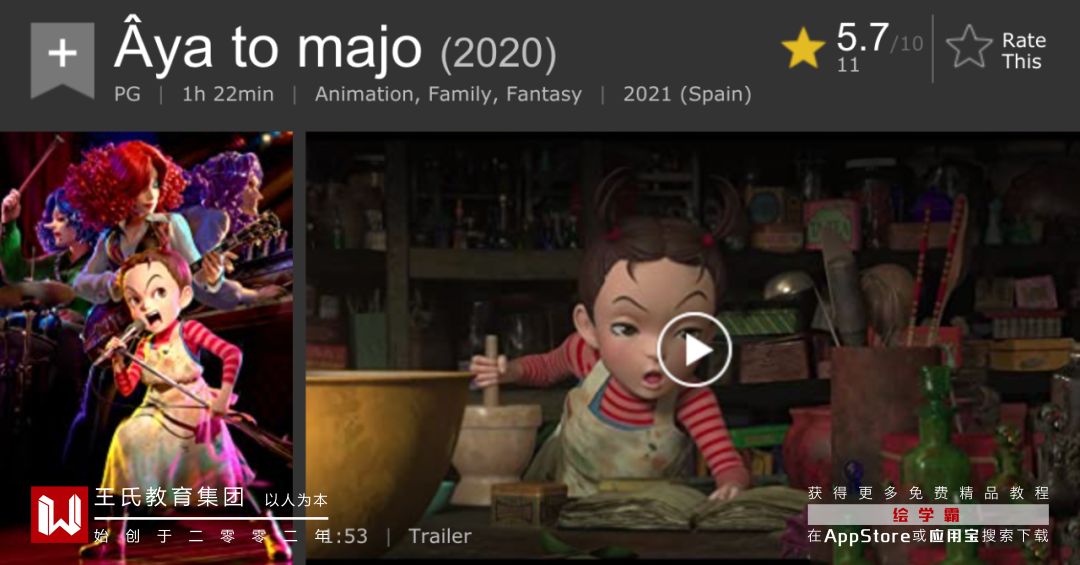Click the Trailer label under the video
Viewport: 1080px width, 565px height.
pyautogui.click(x=440, y=536)
